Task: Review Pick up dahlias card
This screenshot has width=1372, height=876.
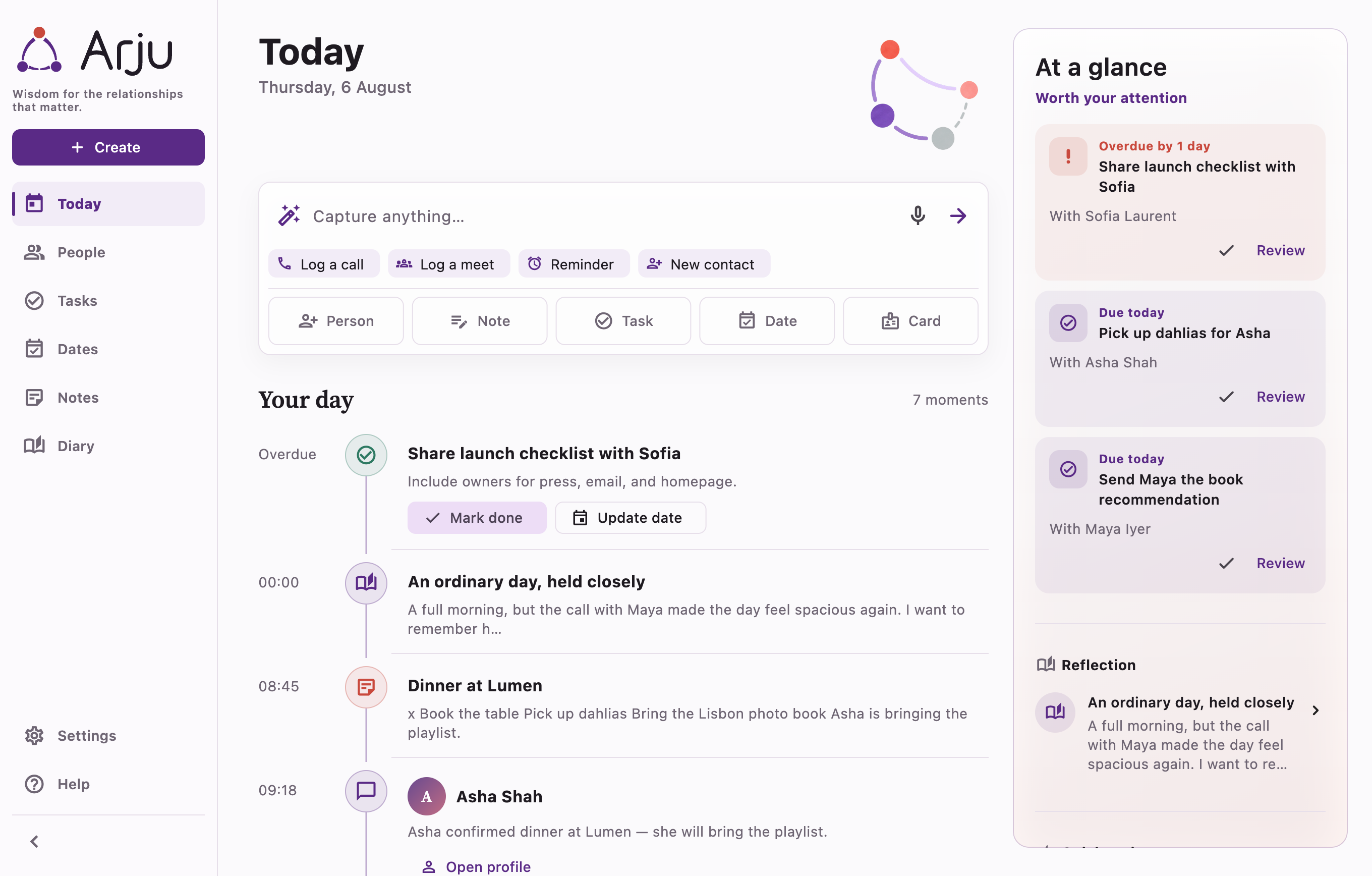Action: tap(1280, 397)
